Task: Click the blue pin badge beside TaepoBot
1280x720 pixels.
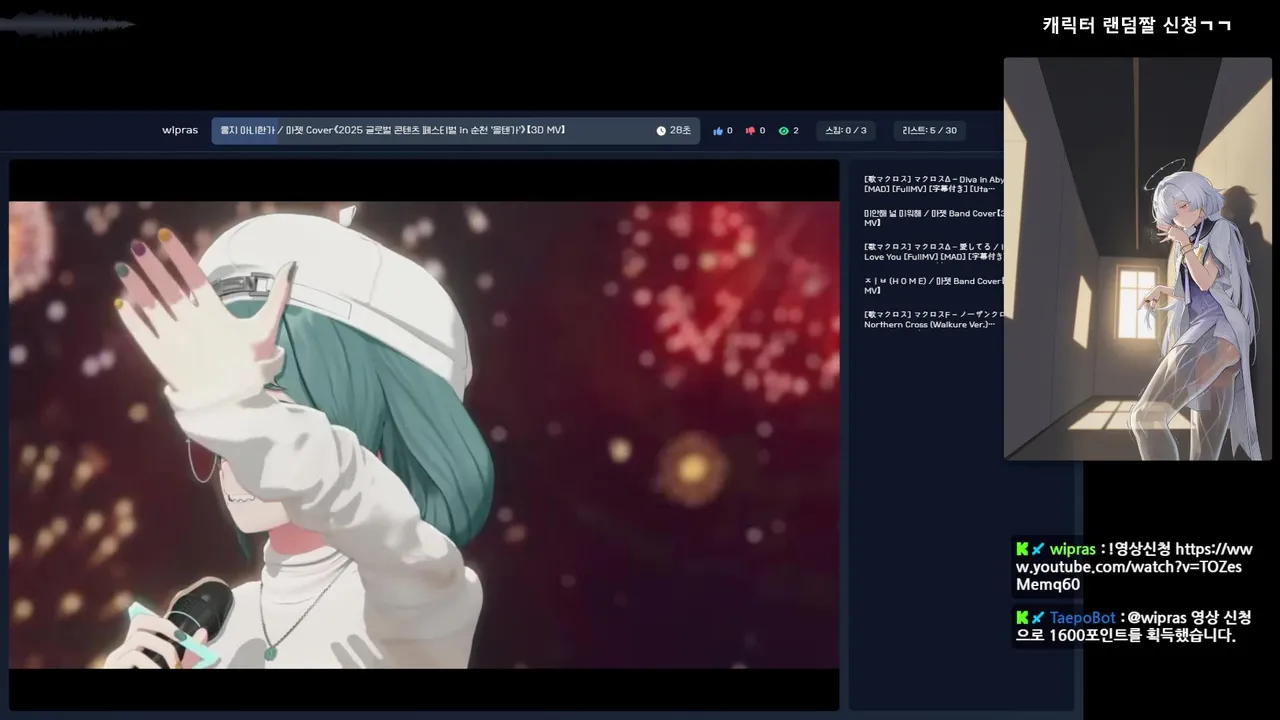Action: [1038, 618]
